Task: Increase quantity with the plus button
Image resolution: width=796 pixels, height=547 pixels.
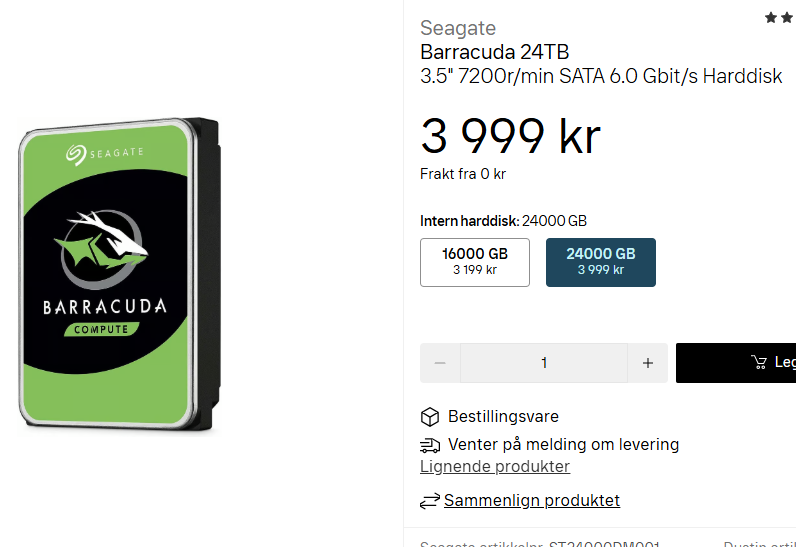Action: coord(648,363)
